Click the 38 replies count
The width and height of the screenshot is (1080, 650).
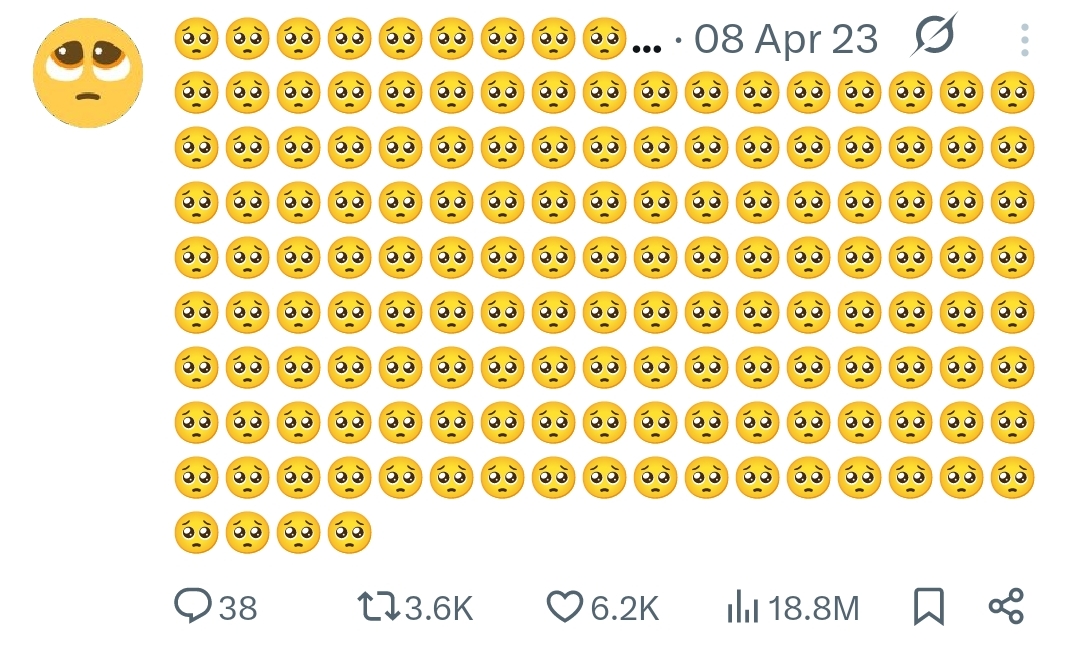click(x=238, y=608)
